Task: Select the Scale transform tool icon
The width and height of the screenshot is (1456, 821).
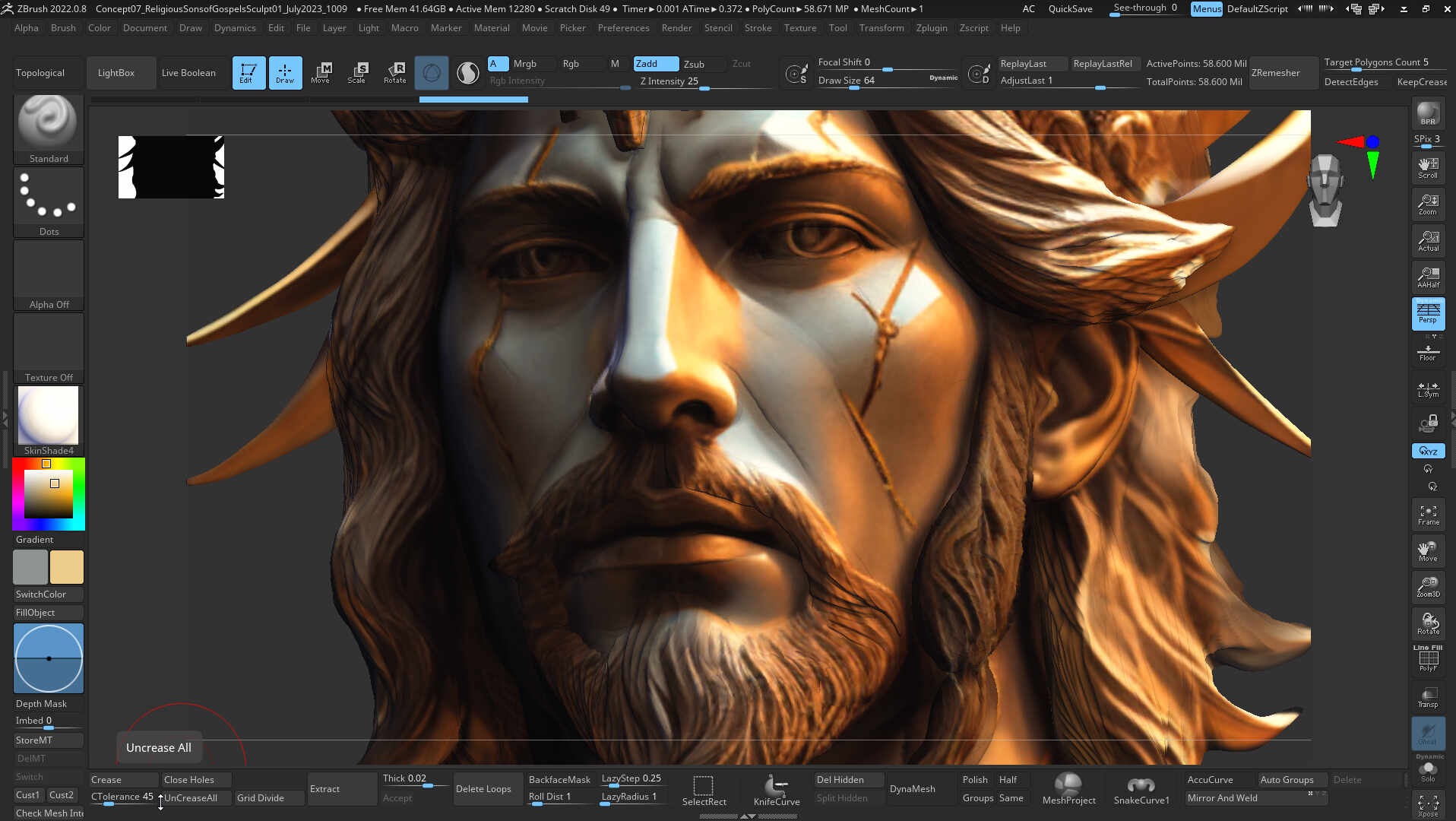Action: (357, 72)
